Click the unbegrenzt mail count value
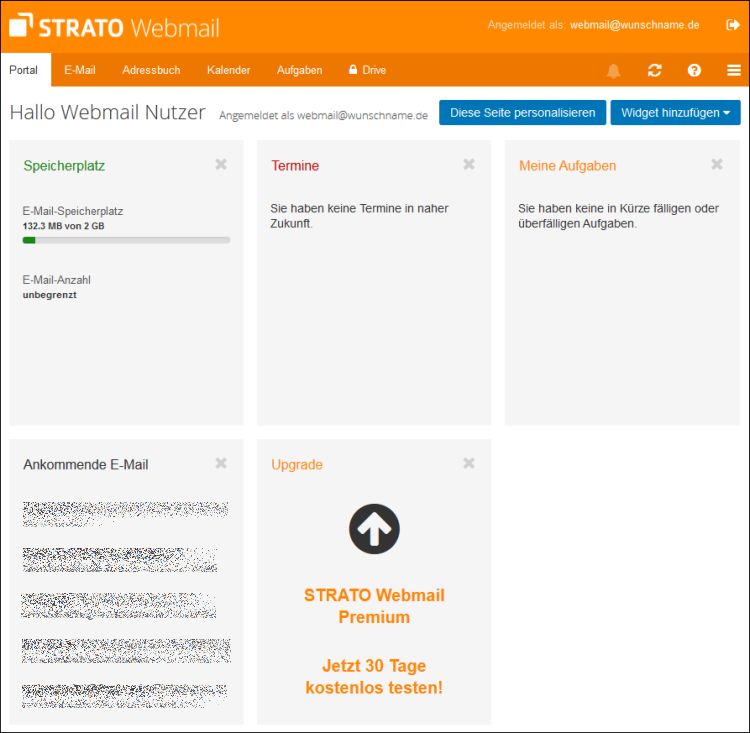Viewport: 750px width, 733px height. 49,295
